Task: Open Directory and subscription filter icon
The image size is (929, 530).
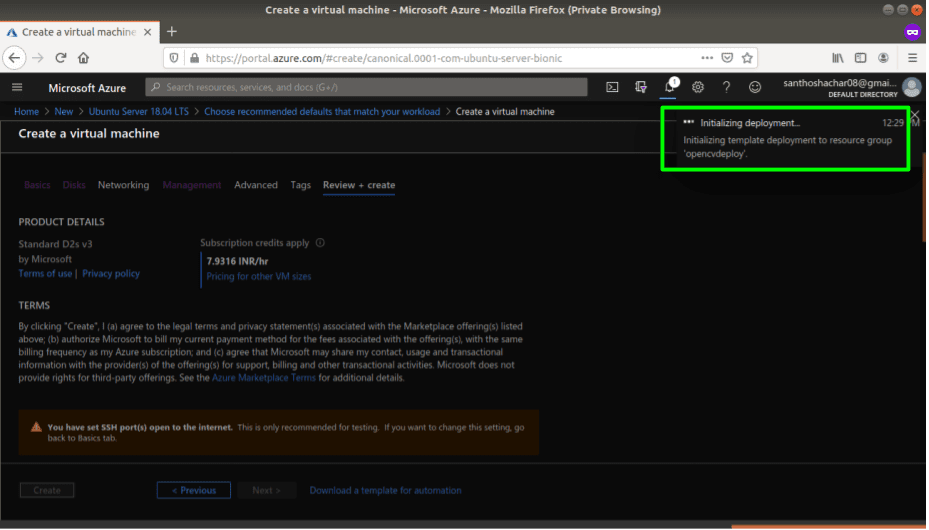Action: pyautogui.click(x=640, y=88)
